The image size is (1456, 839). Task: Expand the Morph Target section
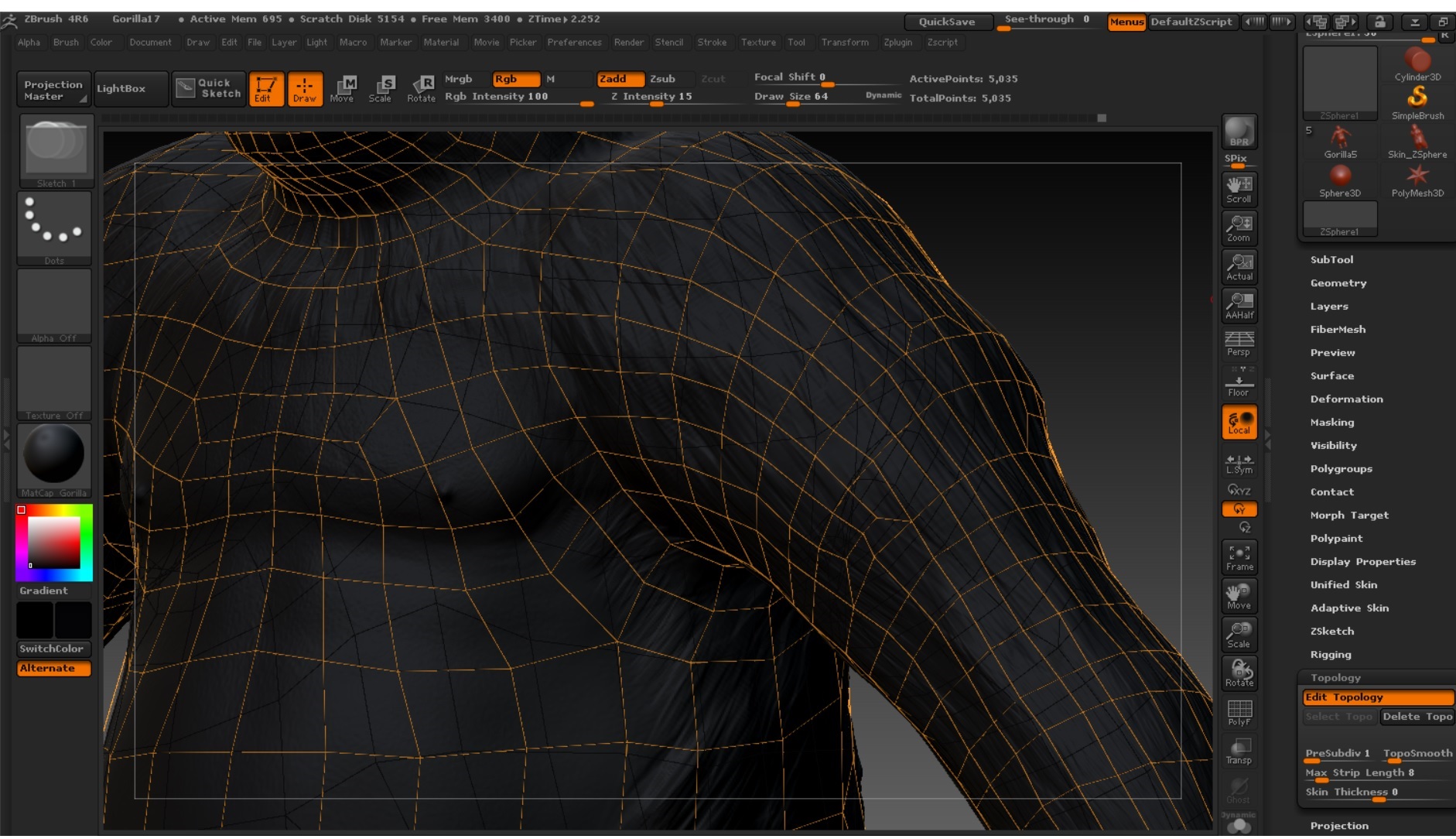(x=1349, y=515)
